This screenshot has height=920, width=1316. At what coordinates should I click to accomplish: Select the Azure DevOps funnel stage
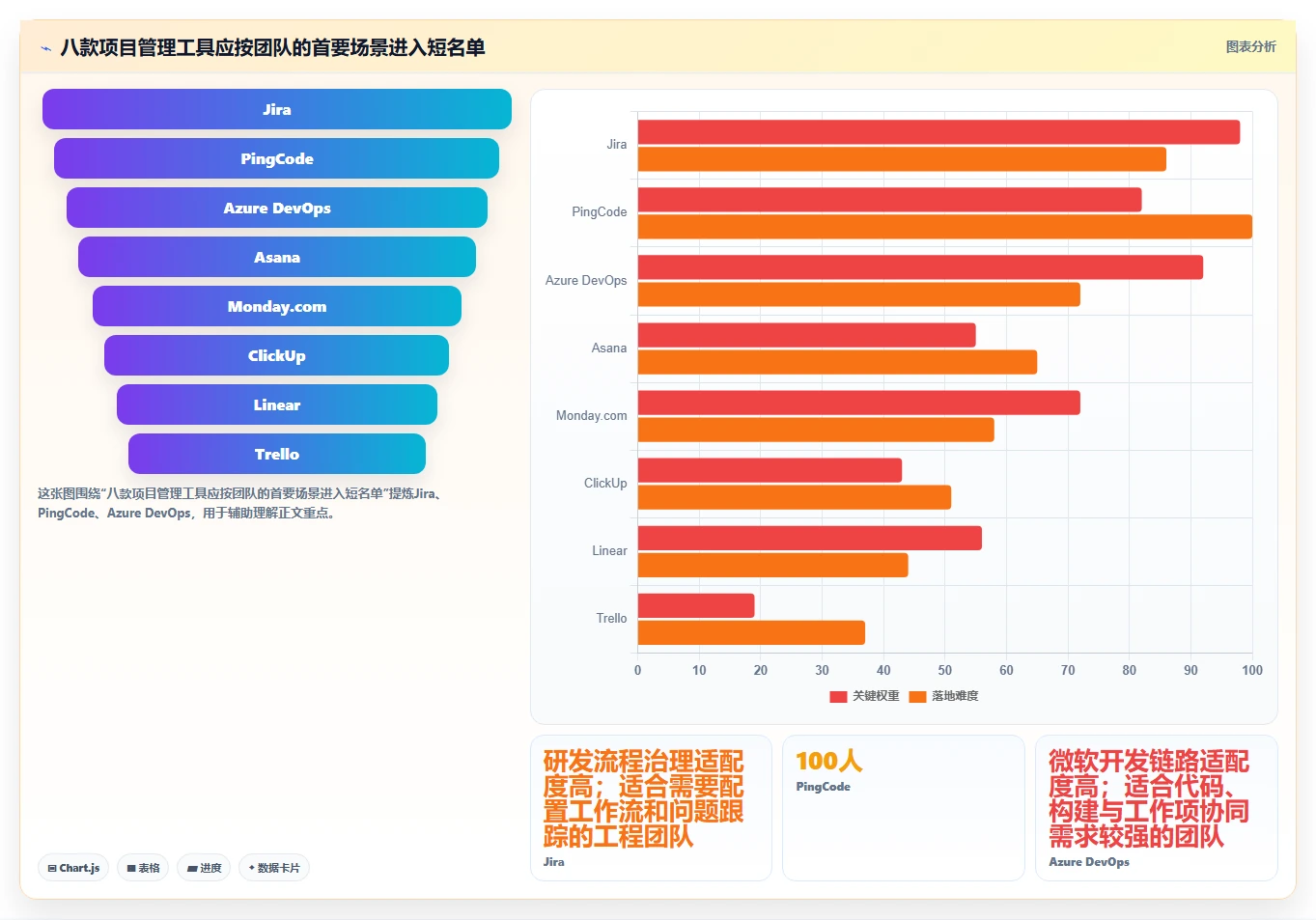[277, 208]
